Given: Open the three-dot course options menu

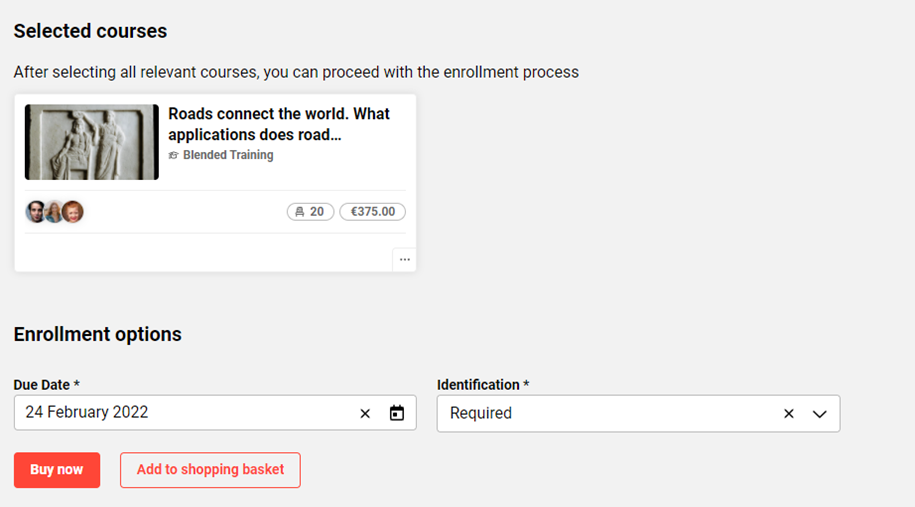Looking at the screenshot, I should coord(404,260).
